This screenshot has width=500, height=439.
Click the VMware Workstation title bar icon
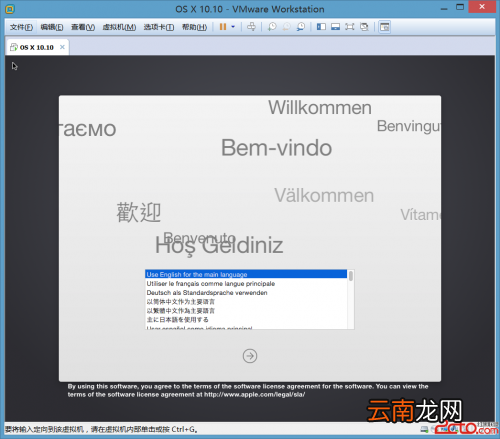pos(10,9)
